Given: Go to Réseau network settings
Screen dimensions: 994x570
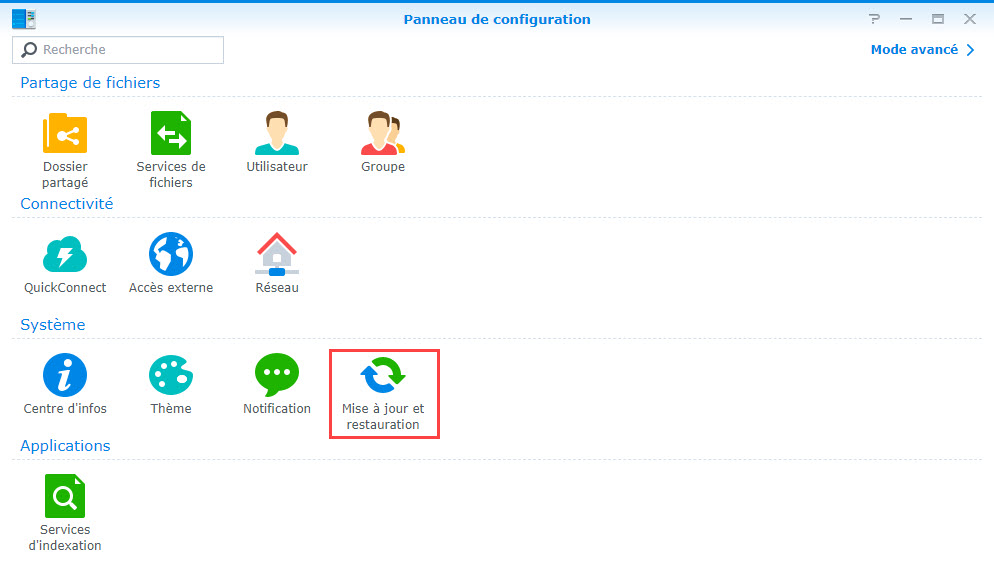Looking at the screenshot, I should point(277,256).
